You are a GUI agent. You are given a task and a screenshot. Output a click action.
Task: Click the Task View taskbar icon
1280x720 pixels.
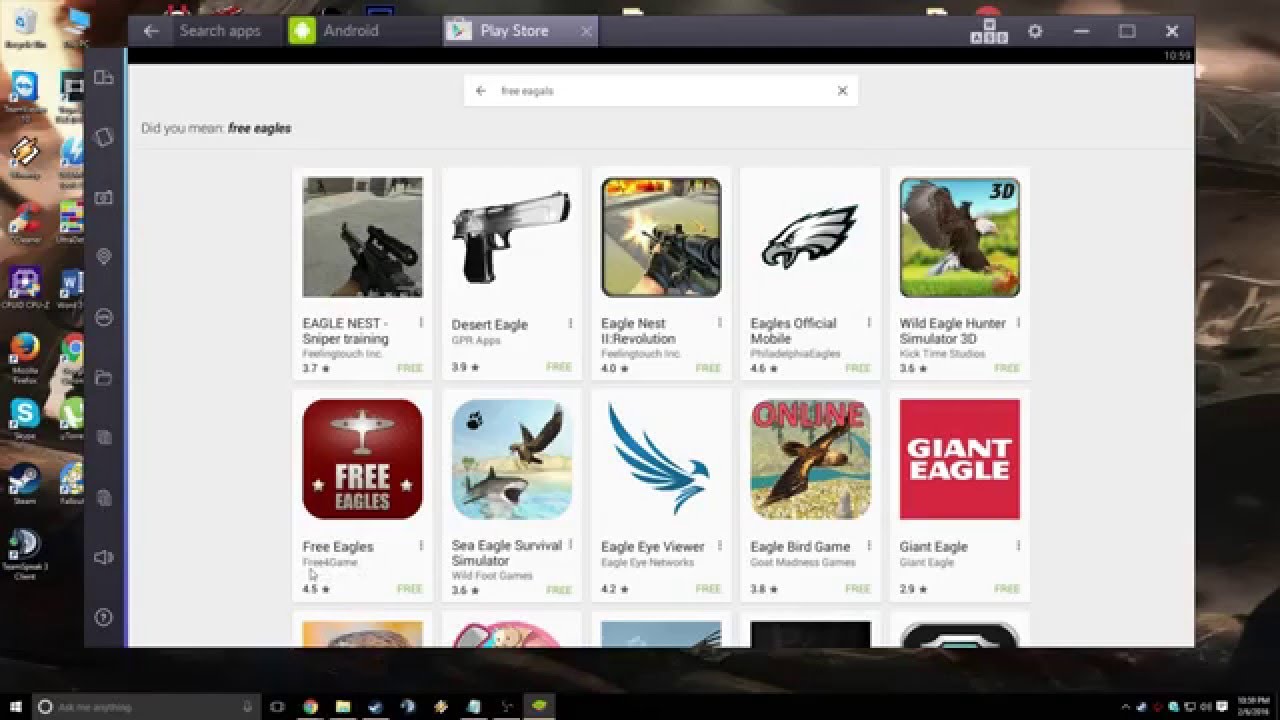(277, 706)
